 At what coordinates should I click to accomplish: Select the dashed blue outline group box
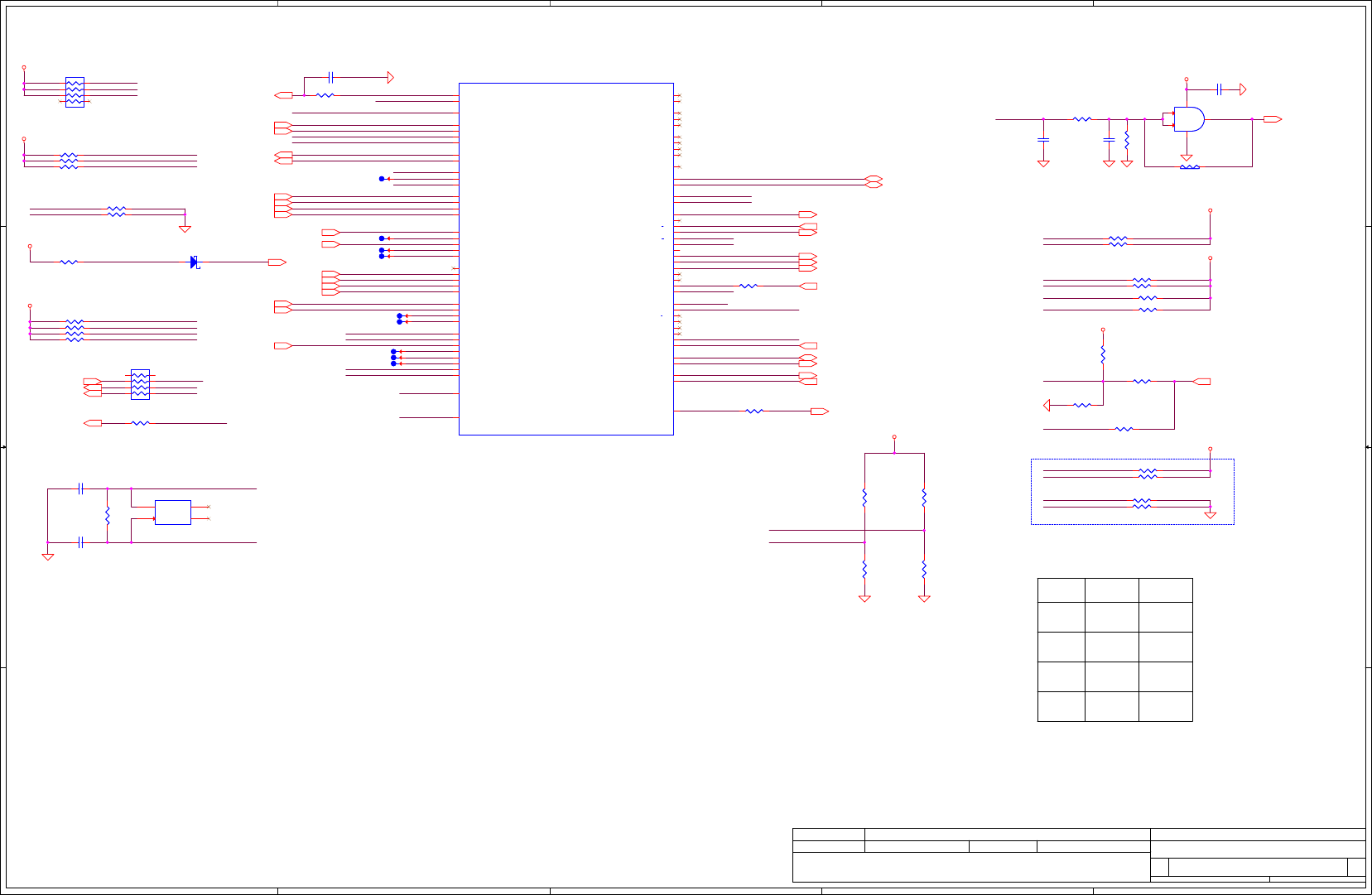click(1133, 492)
